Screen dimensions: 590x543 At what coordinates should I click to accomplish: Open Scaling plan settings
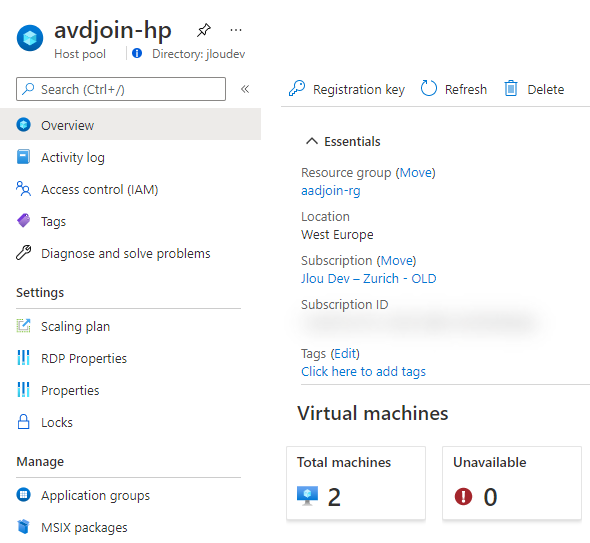[75, 327]
